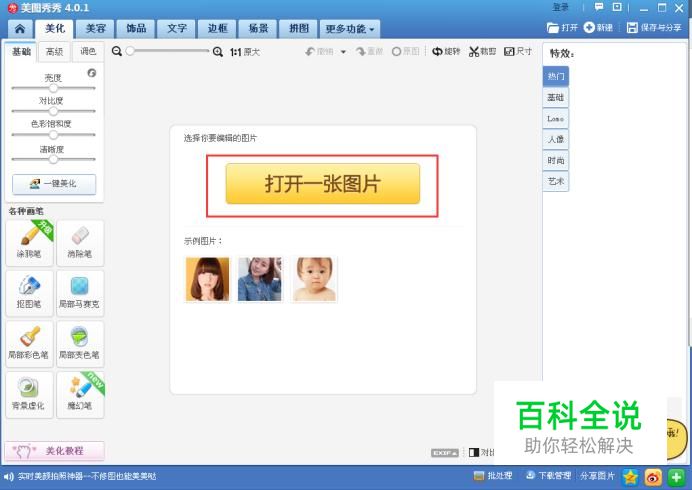Open the 美化教程 tutorial button
This screenshot has width=692, height=490.
pos(55,451)
